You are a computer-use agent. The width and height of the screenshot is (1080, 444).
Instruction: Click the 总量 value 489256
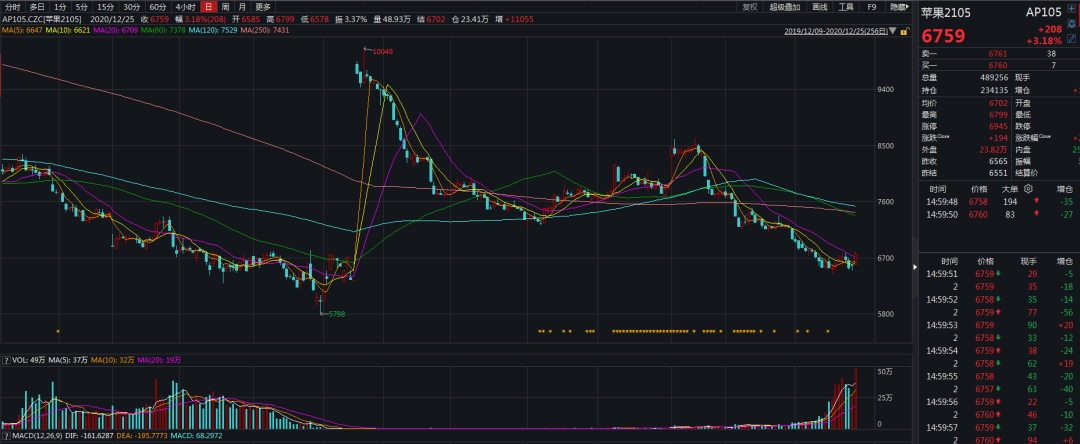pyautogui.click(x=995, y=77)
